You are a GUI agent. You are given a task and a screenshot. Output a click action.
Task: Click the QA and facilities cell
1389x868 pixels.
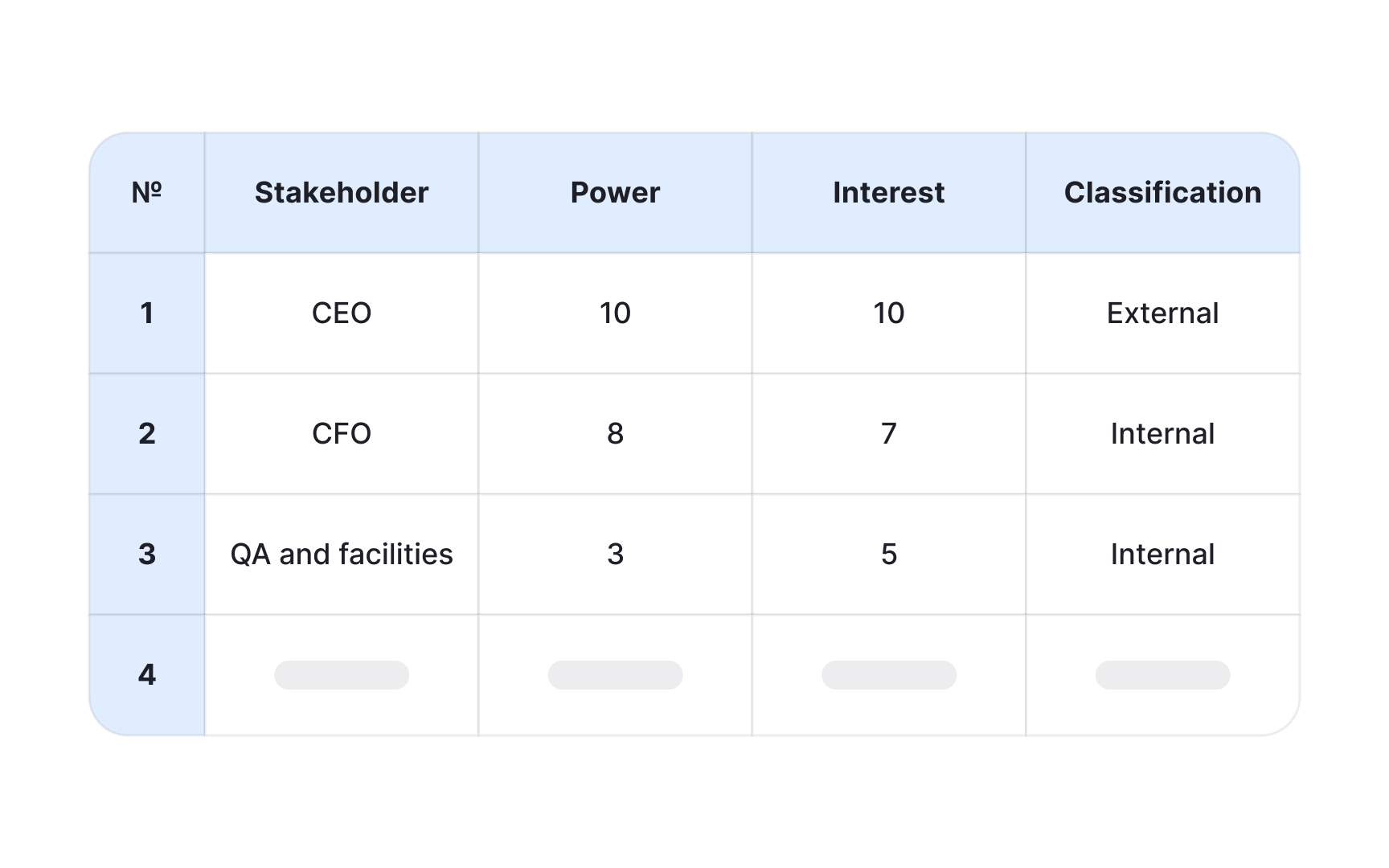[342, 555]
